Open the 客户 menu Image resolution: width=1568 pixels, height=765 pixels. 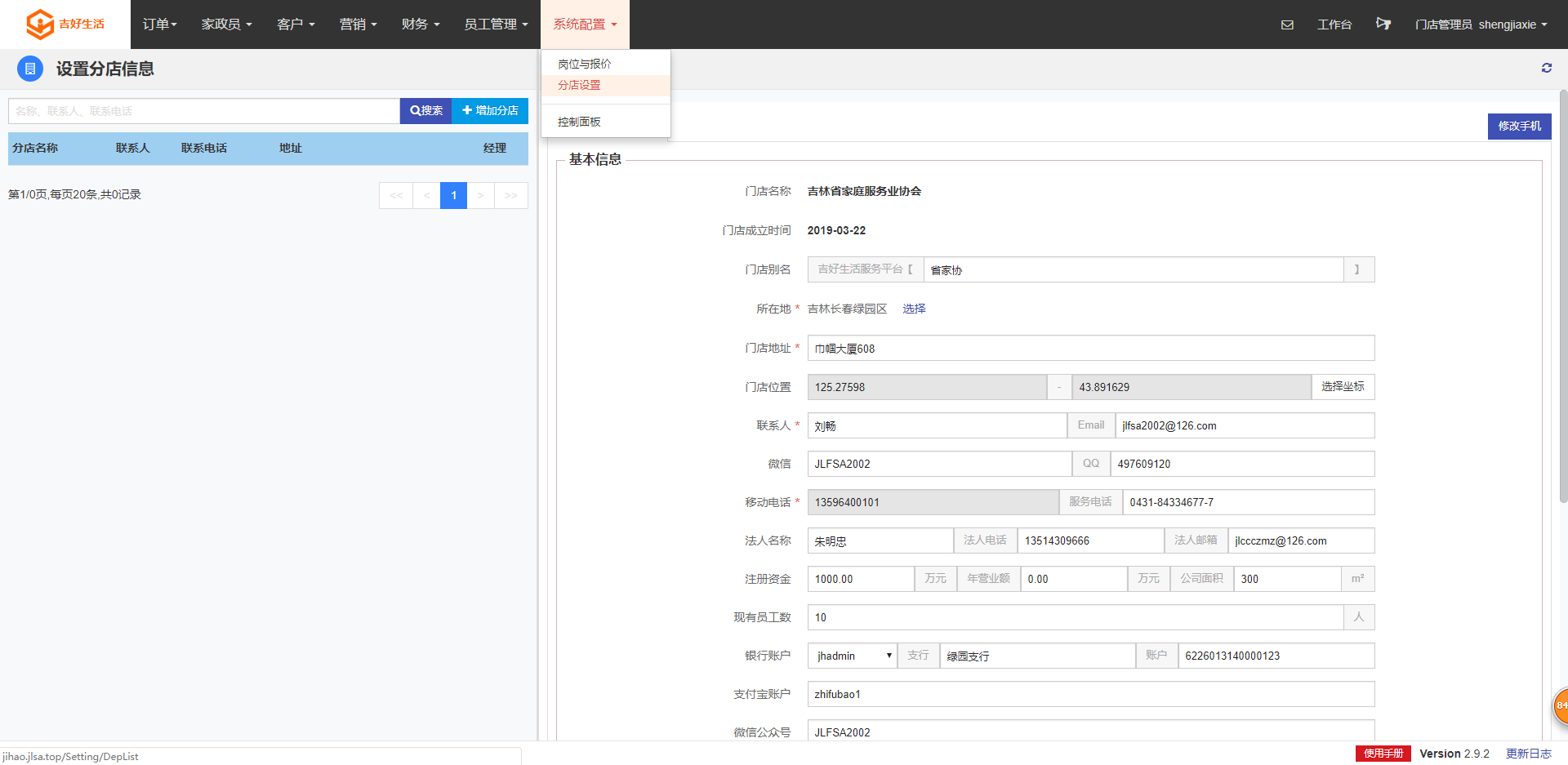(296, 24)
